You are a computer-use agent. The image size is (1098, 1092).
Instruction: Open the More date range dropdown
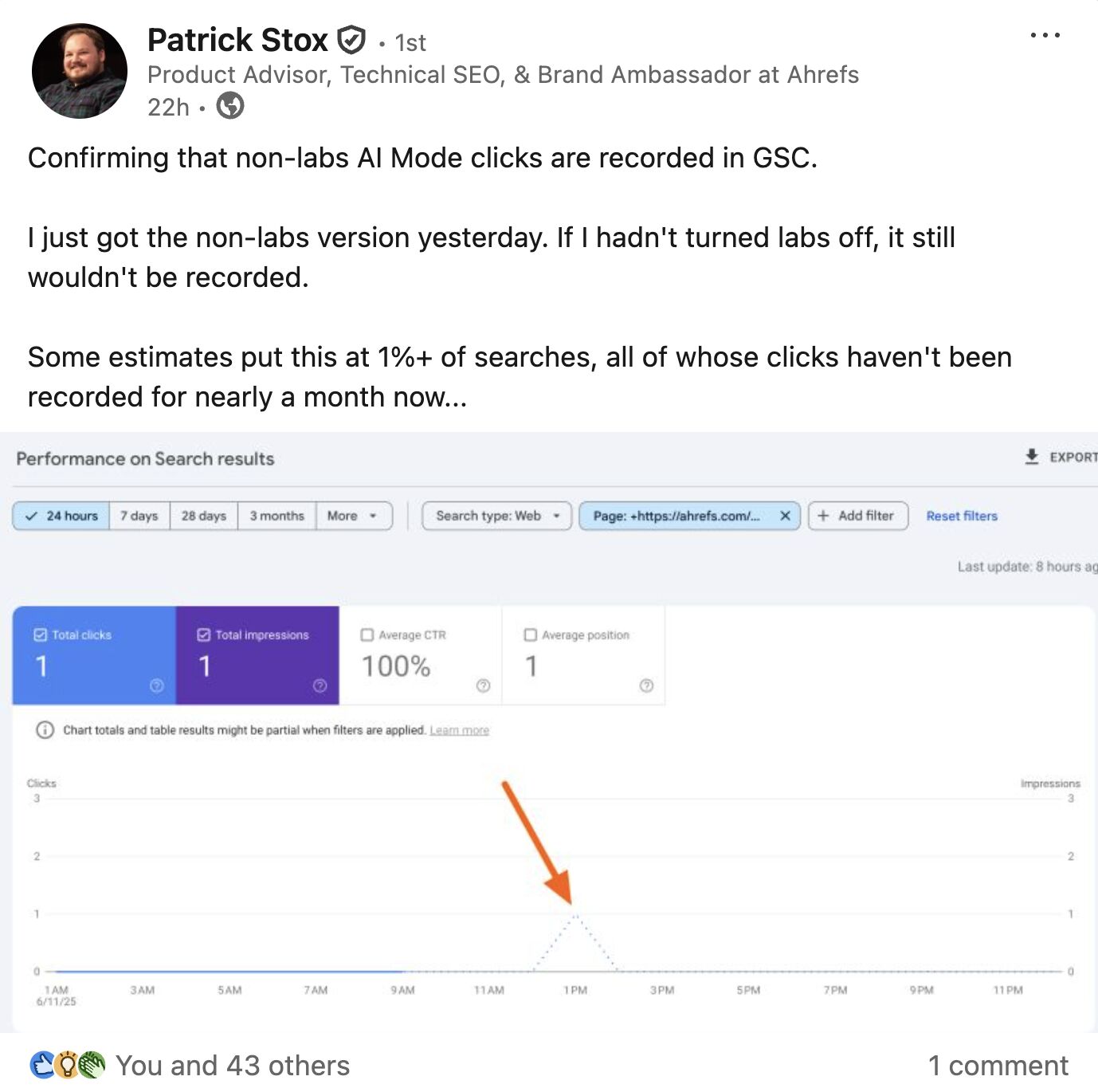pyautogui.click(x=353, y=516)
